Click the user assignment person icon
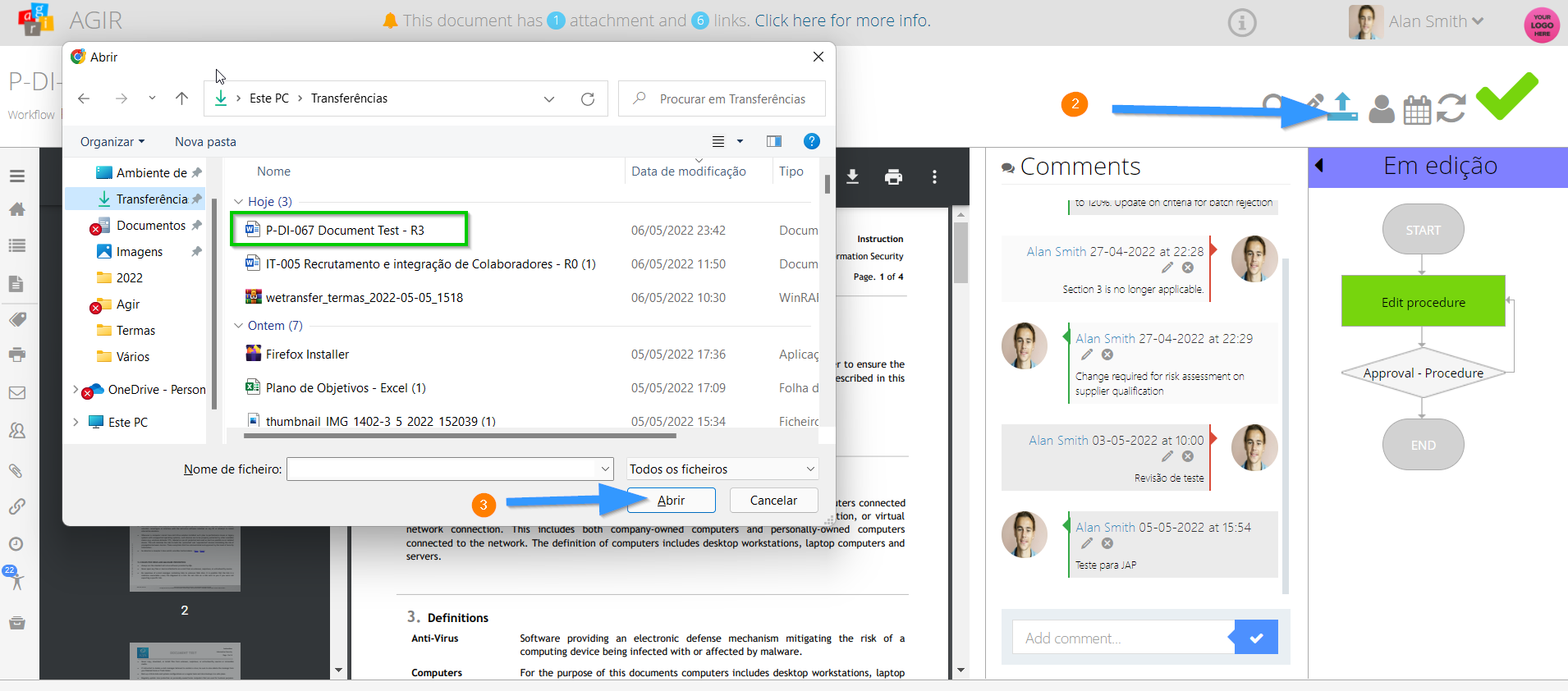 point(1382,109)
